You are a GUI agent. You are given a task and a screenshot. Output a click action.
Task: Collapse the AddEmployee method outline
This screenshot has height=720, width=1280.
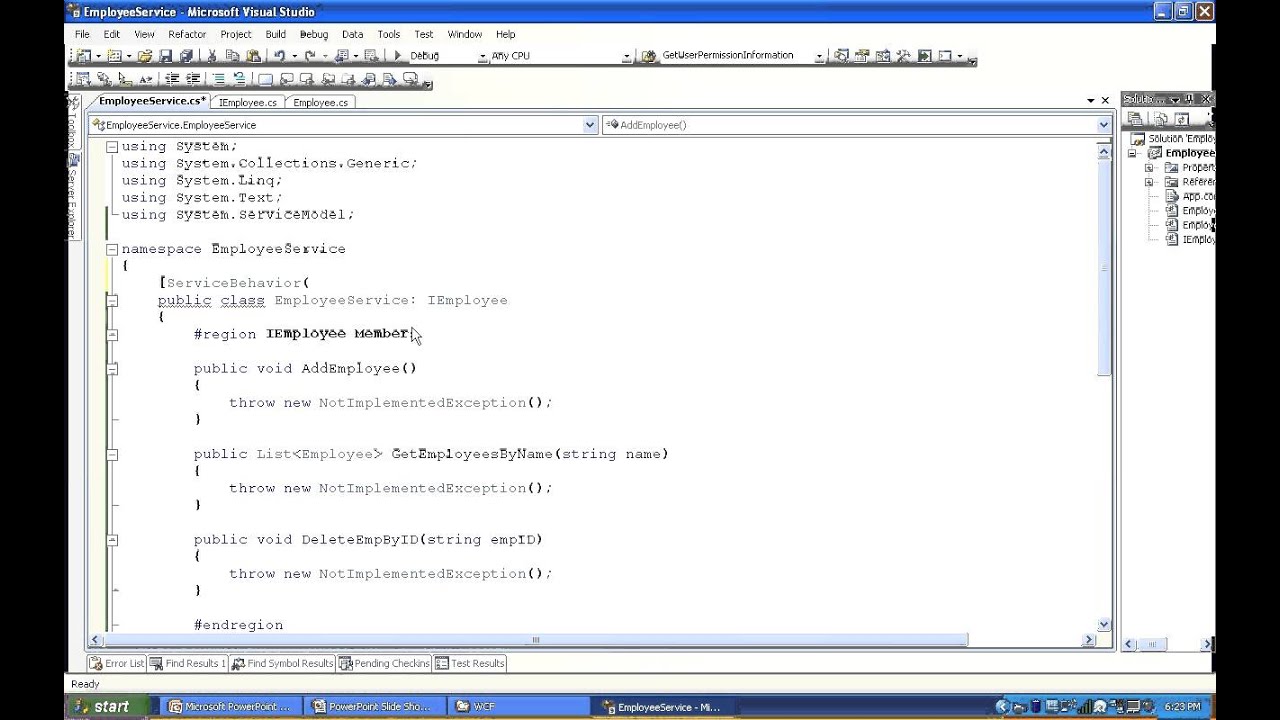(112, 369)
